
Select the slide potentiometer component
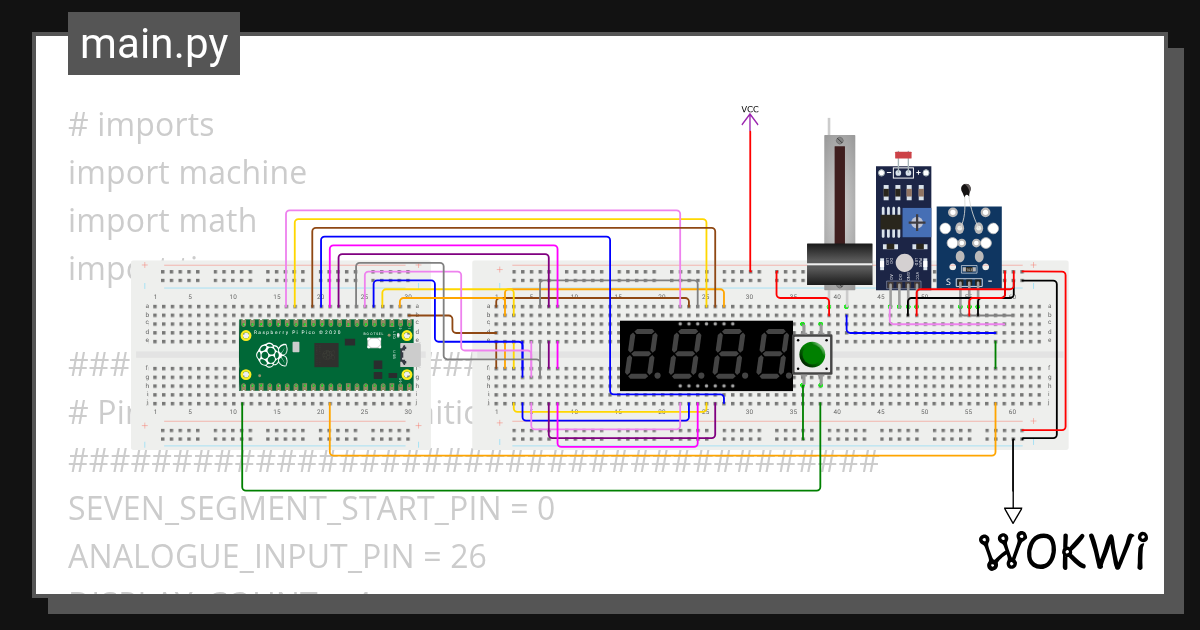click(x=840, y=200)
